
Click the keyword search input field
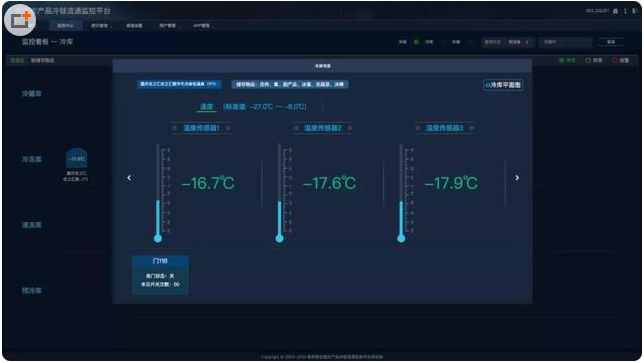[567, 42]
